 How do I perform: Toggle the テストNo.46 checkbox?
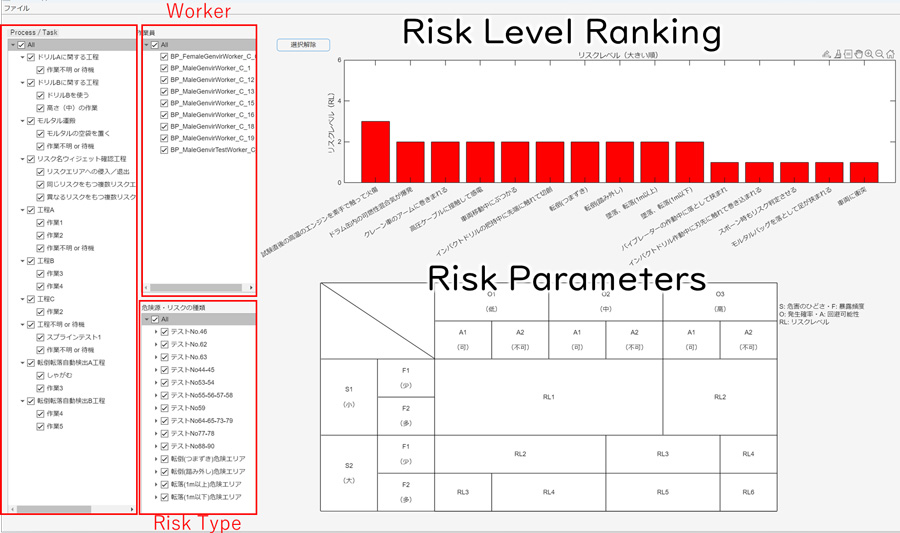(x=165, y=332)
